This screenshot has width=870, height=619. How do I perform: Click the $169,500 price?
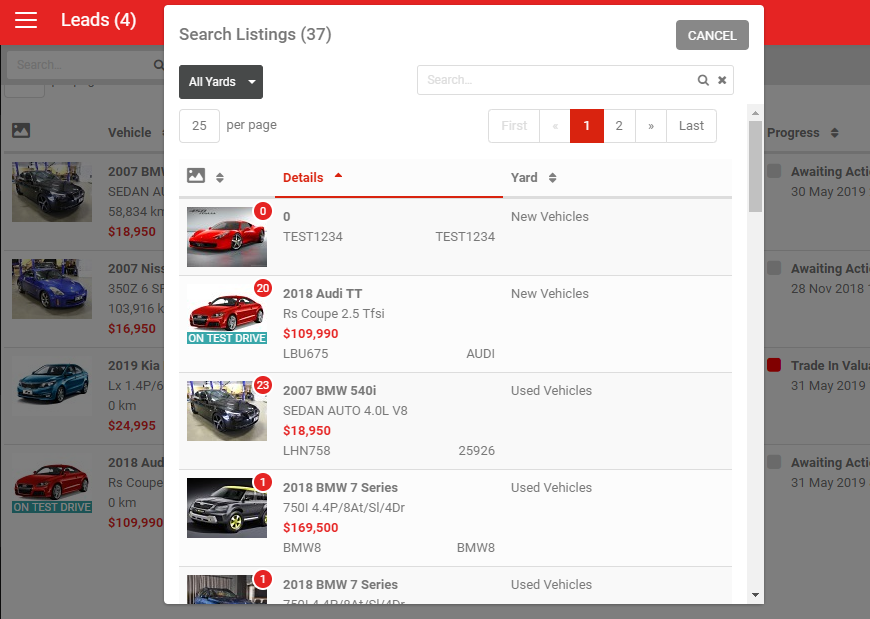click(x=311, y=527)
